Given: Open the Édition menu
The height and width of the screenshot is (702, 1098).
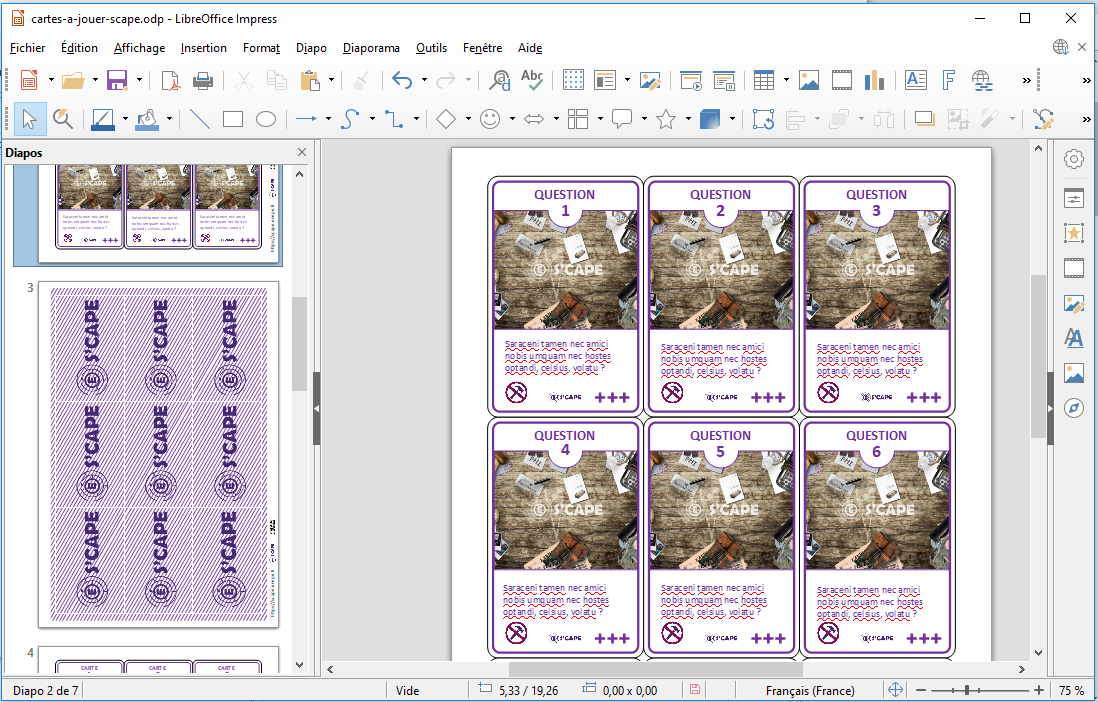Looking at the screenshot, I should [x=79, y=48].
